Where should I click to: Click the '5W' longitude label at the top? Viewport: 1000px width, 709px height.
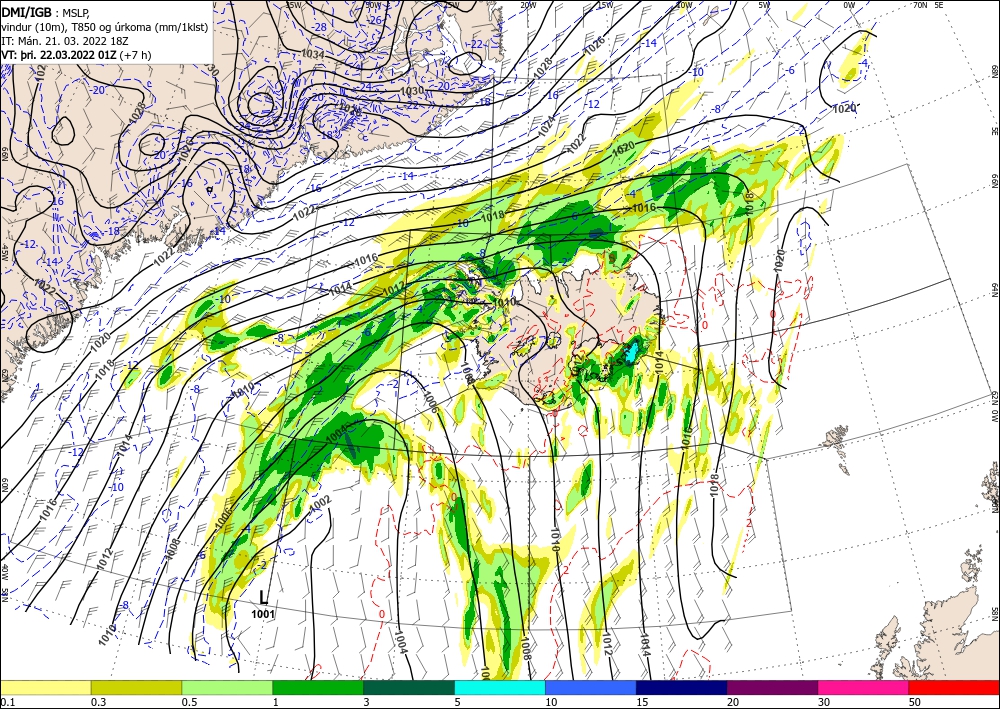click(764, 5)
